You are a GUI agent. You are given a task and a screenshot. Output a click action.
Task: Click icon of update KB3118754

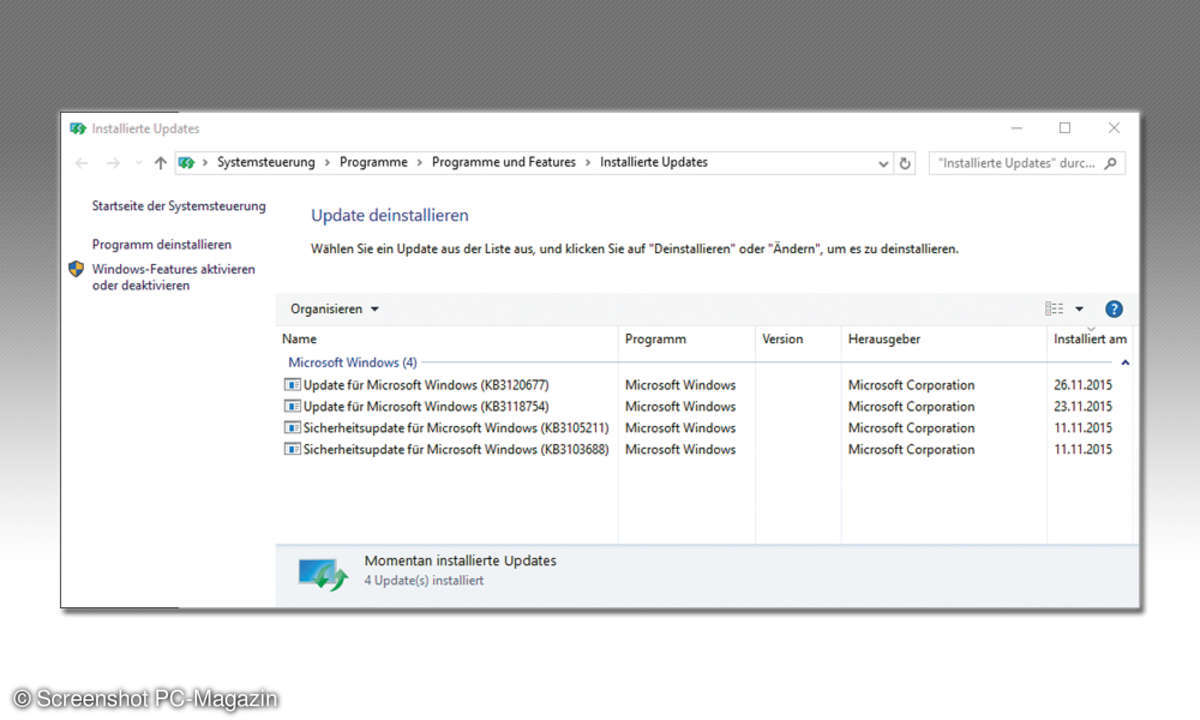tap(292, 406)
